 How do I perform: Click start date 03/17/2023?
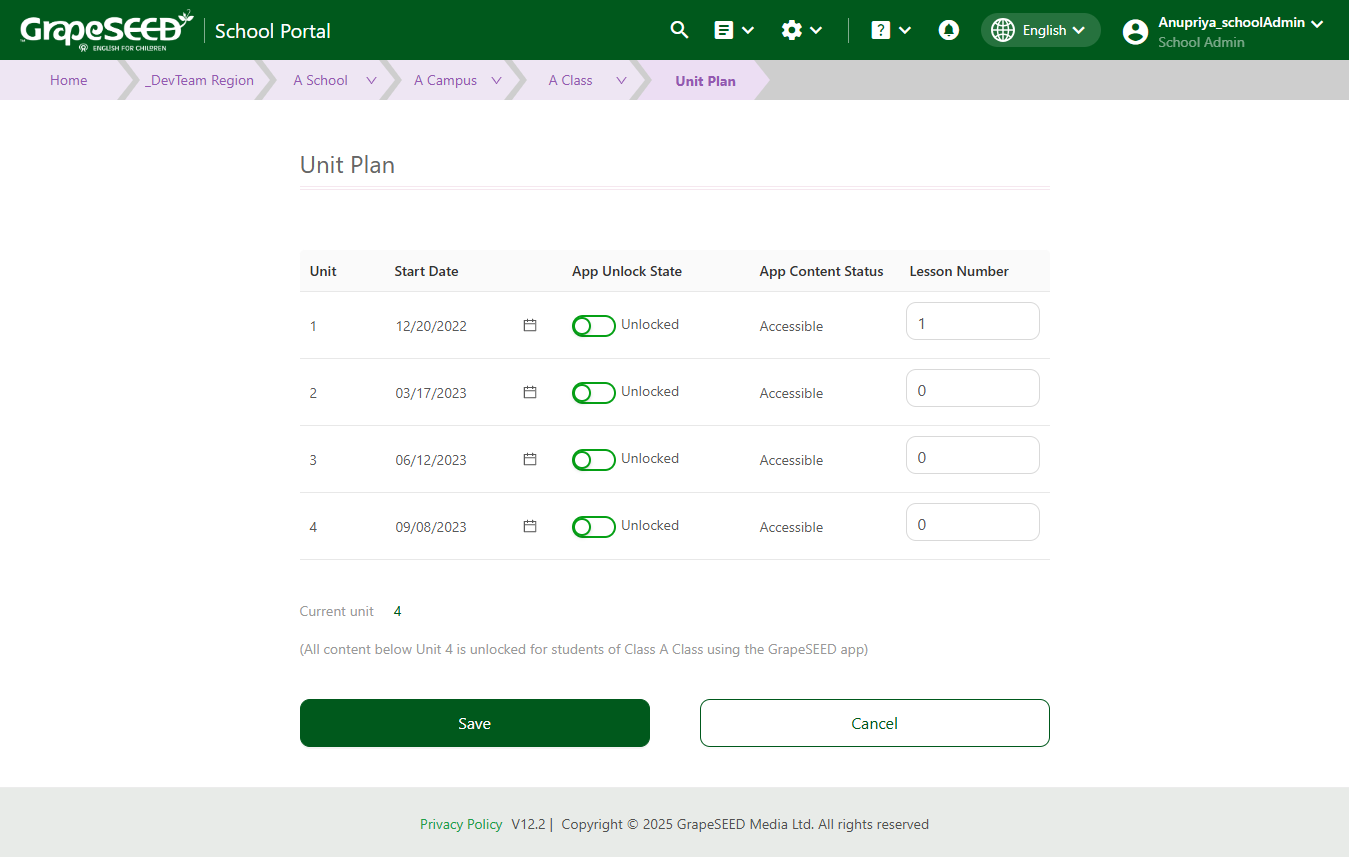pyautogui.click(x=431, y=393)
